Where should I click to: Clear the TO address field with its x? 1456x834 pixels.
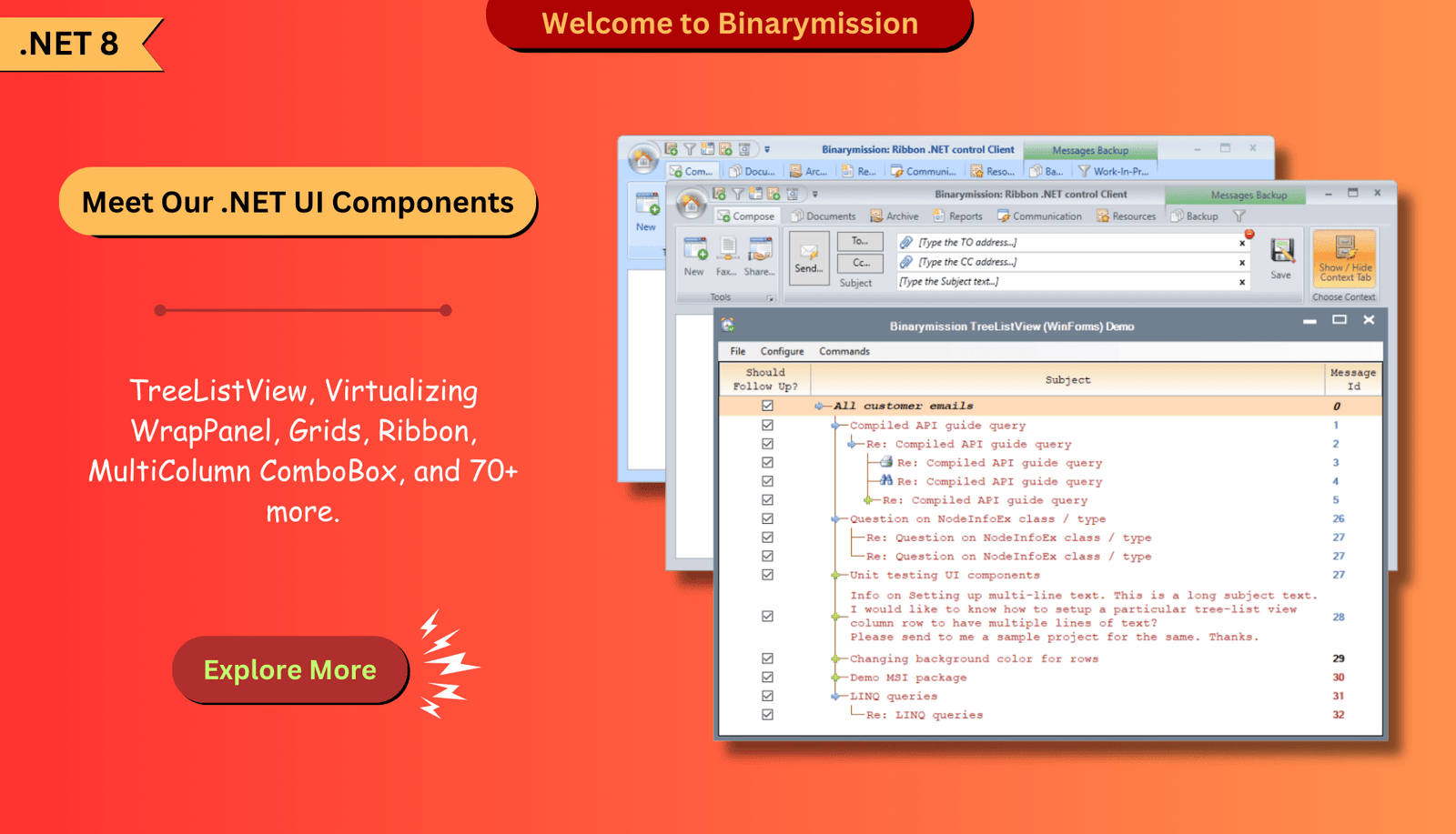[x=1242, y=243]
